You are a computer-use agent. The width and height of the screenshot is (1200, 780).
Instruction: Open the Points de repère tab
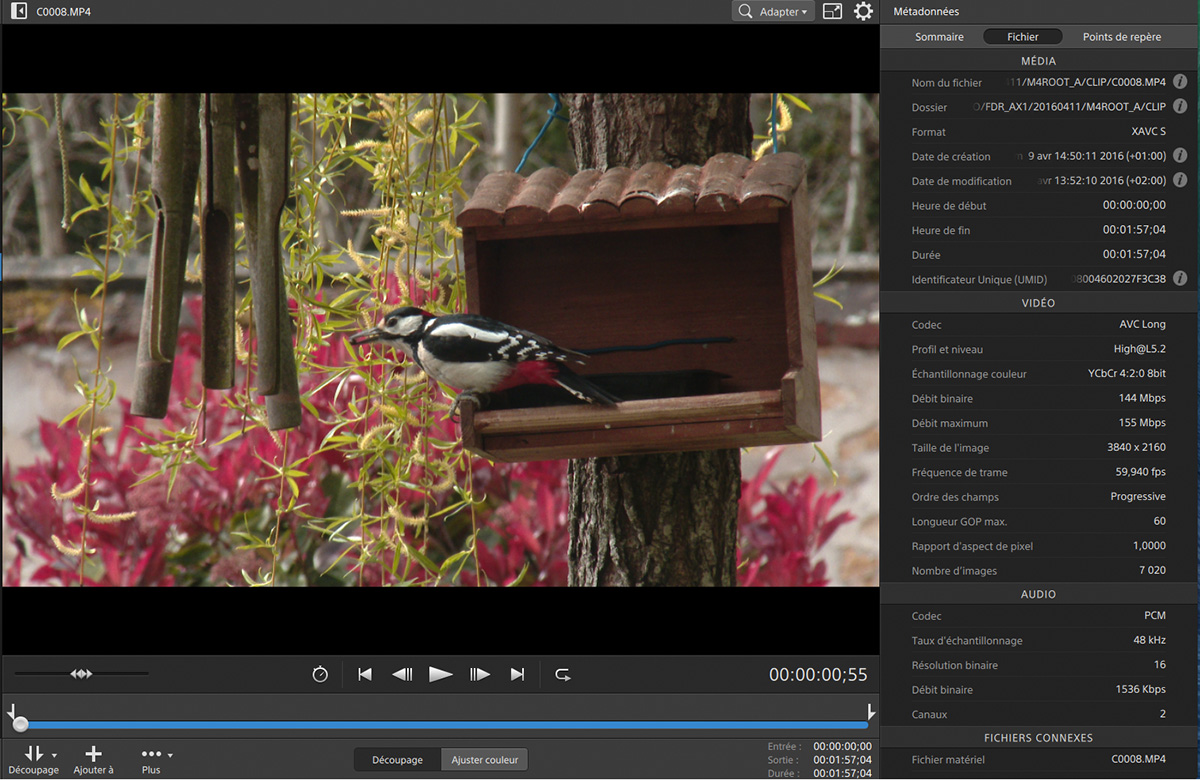point(1122,37)
